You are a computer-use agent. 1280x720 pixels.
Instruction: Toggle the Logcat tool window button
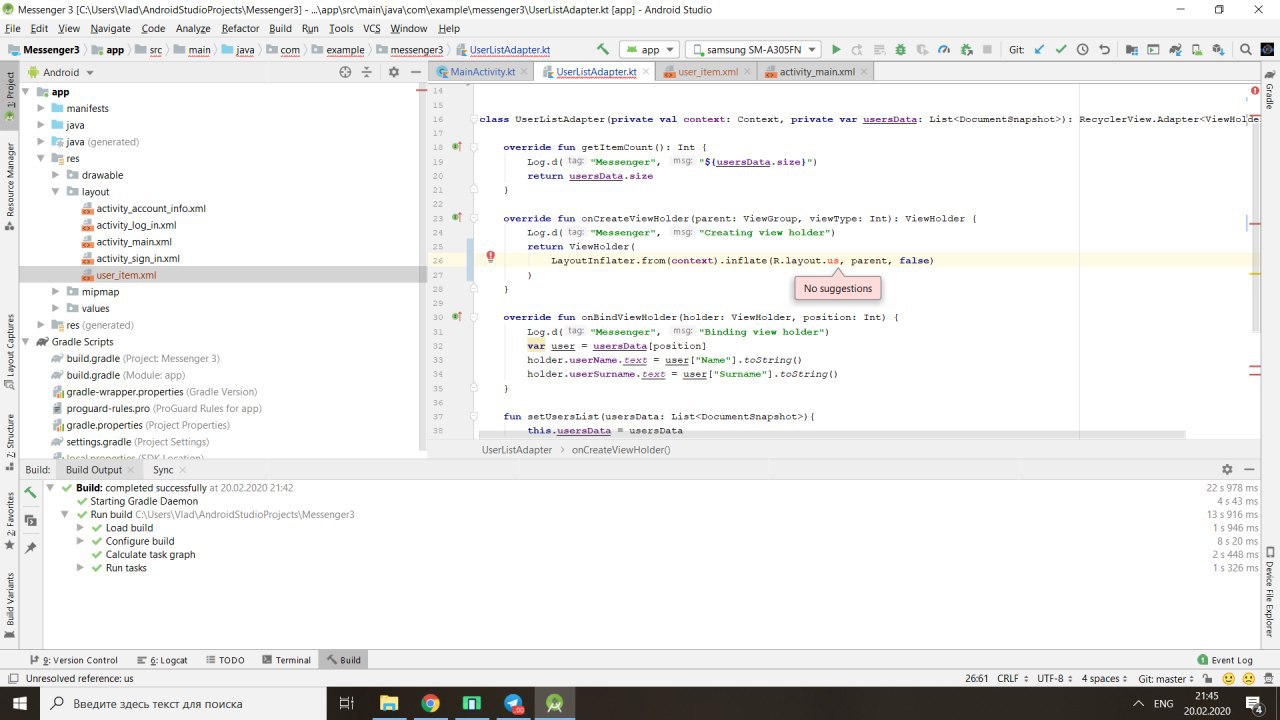pyautogui.click(x=162, y=660)
